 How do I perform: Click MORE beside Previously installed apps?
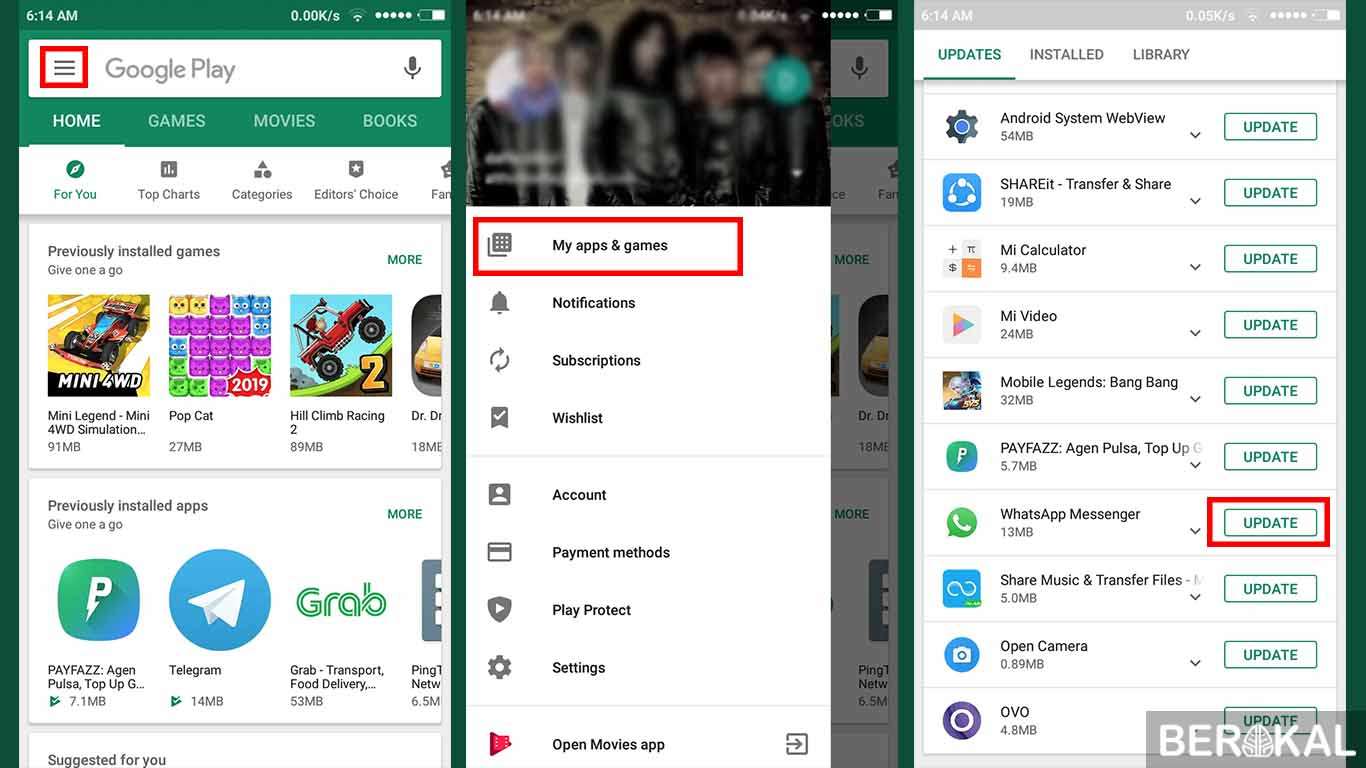405,514
